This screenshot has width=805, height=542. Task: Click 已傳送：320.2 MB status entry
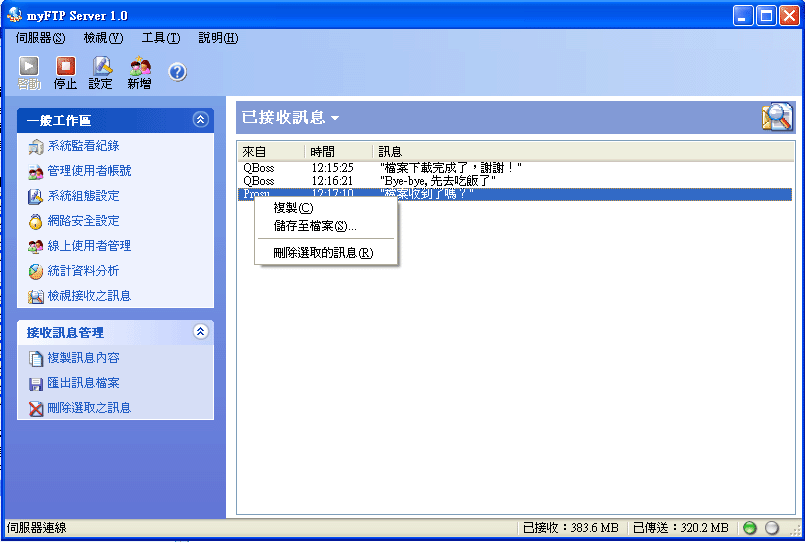pyautogui.click(x=681, y=528)
